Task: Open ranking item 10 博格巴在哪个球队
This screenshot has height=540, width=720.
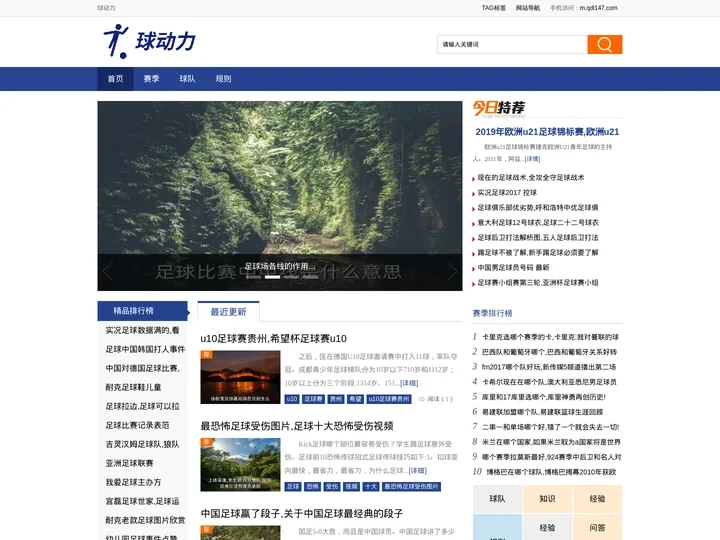Action: [x=551, y=472]
